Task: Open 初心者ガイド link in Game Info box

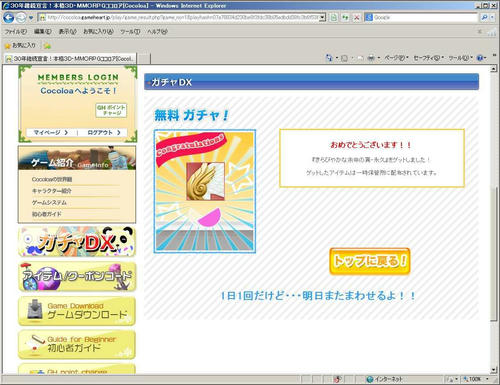Action: [47, 214]
